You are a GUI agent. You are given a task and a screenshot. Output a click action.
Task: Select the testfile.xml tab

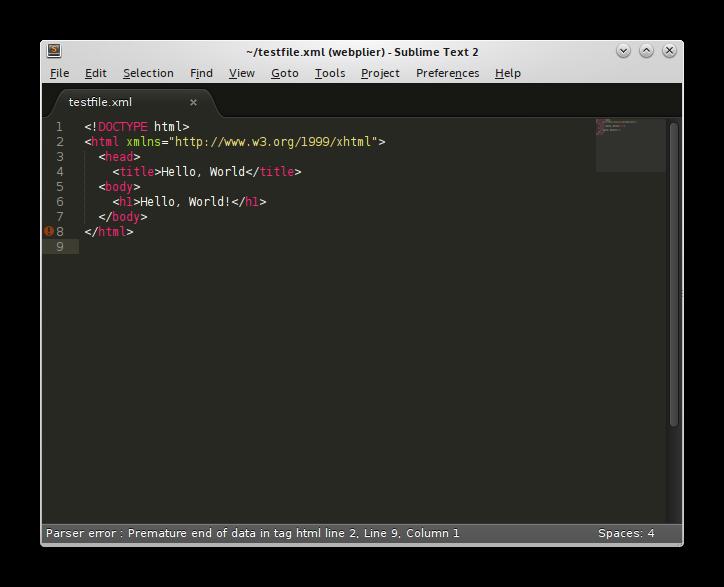point(100,102)
